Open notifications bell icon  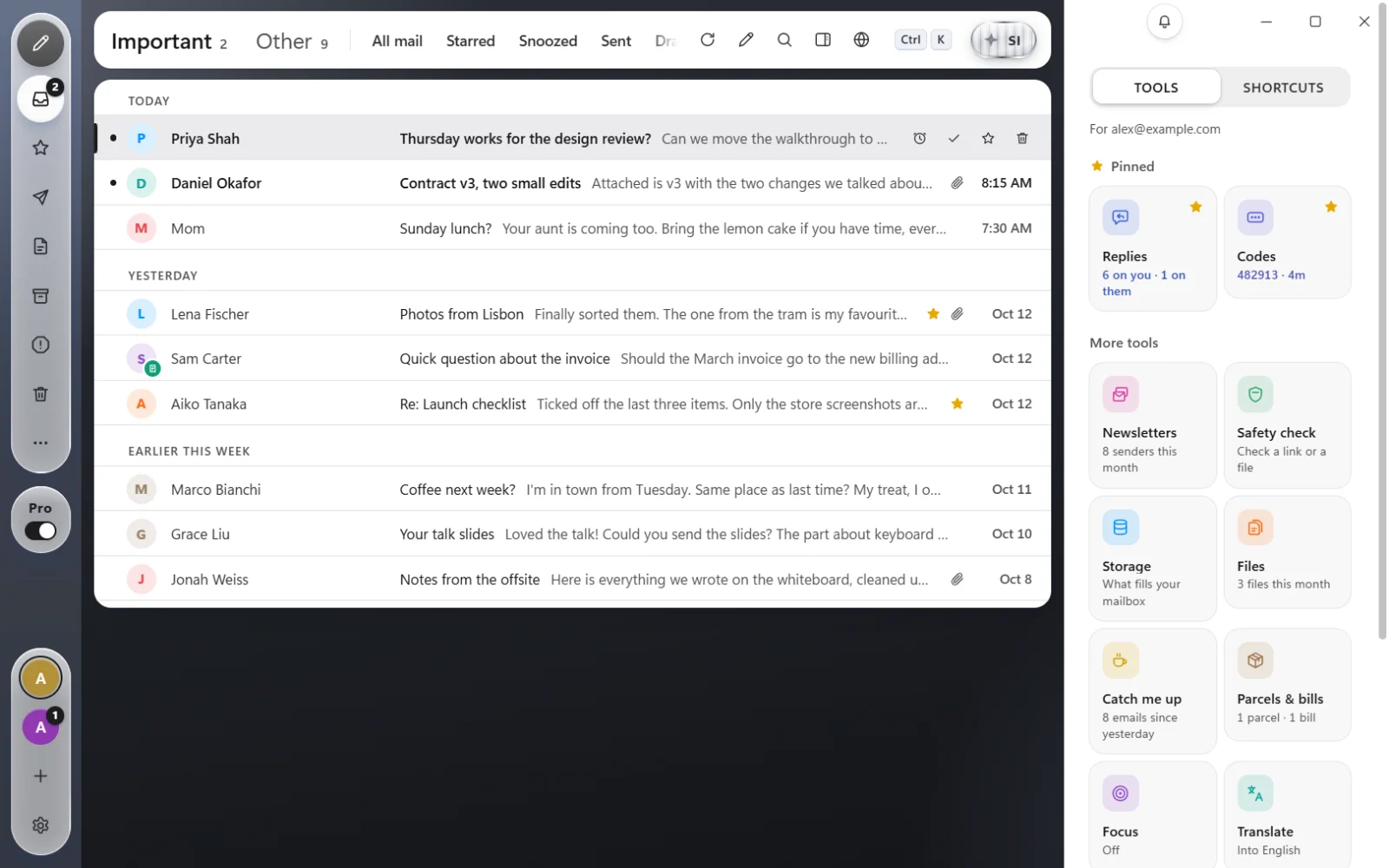(1164, 22)
